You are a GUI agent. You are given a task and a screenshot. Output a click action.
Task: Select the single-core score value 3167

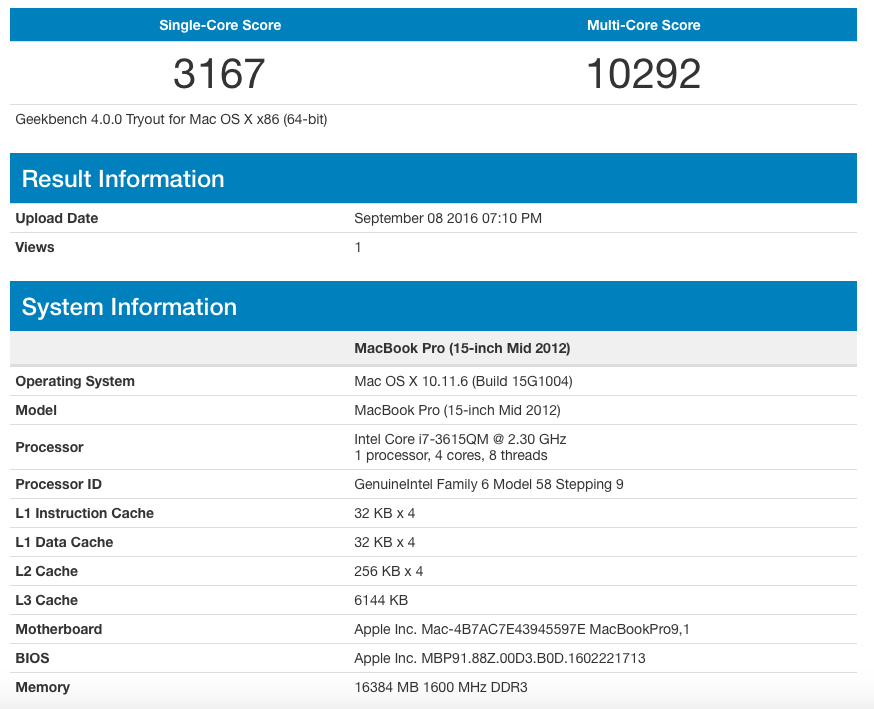(x=219, y=74)
